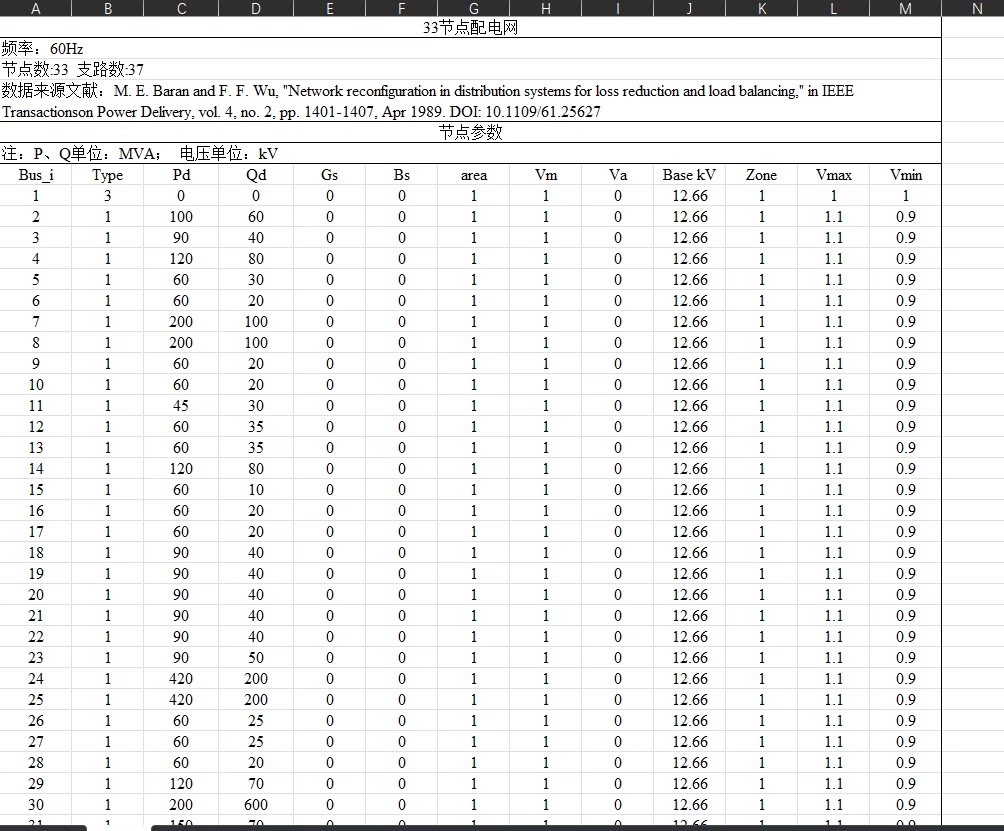This screenshot has width=1004, height=831.
Task: Click Vmin 0.9 for bus 27
Action: tap(906, 741)
